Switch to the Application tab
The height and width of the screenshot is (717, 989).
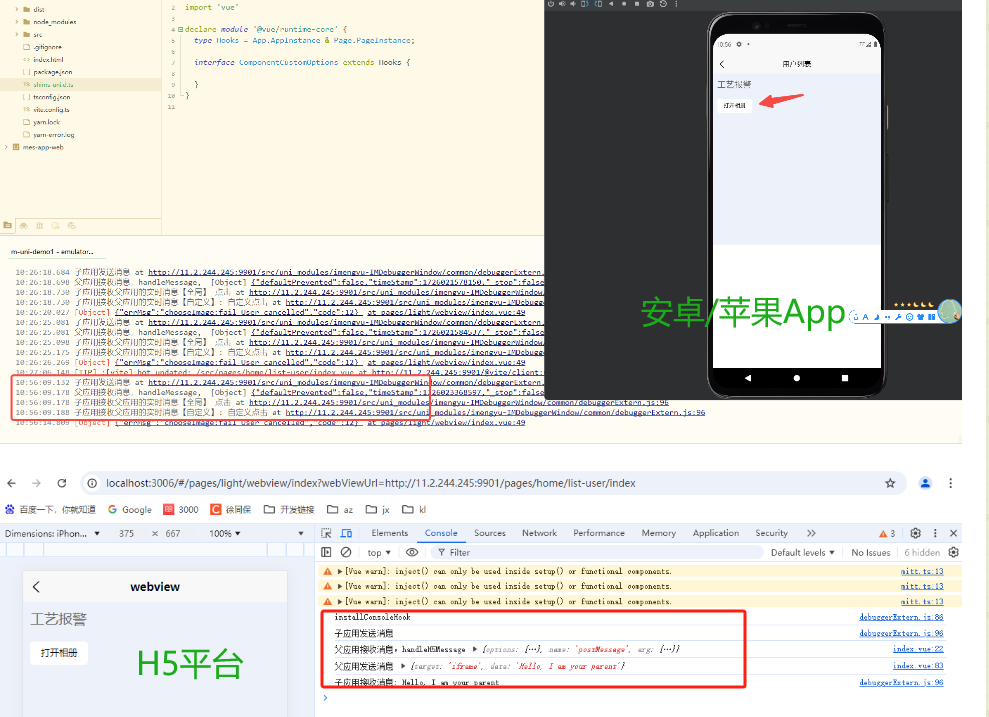click(716, 533)
